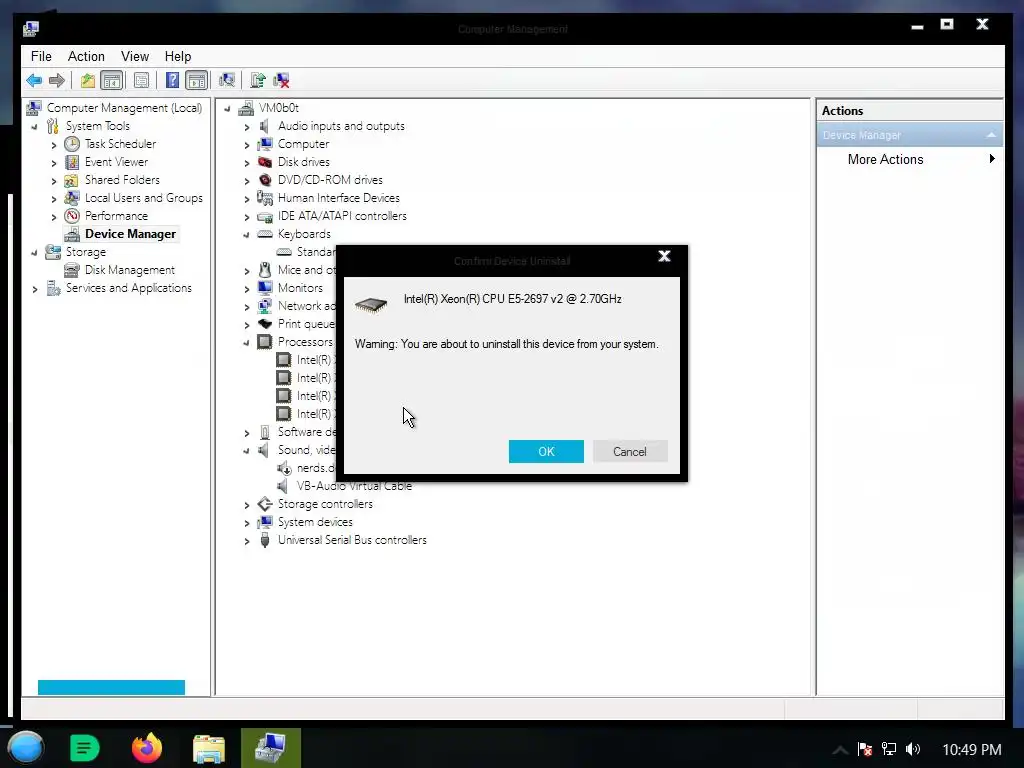Toggle the Show/Hide Console Tree icon
This screenshot has height=768, width=1024.
point(112,80)
